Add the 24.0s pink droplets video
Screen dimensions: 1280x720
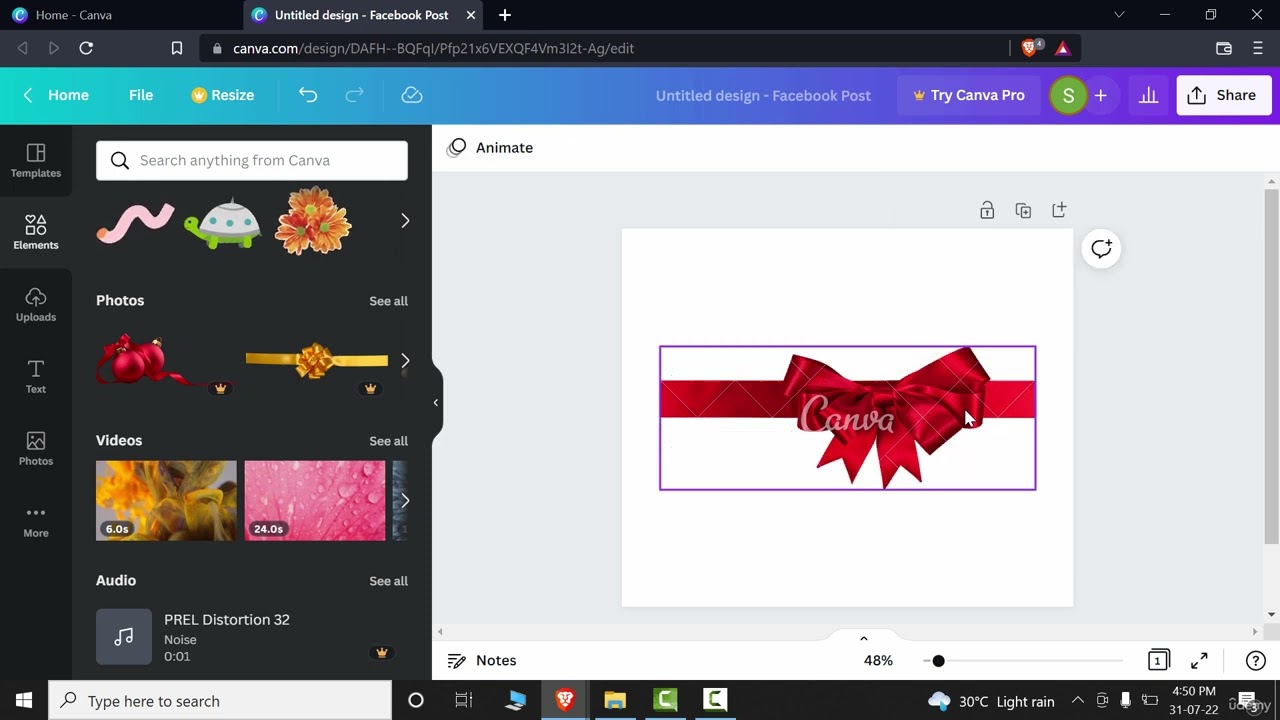[x=315, y=501]
